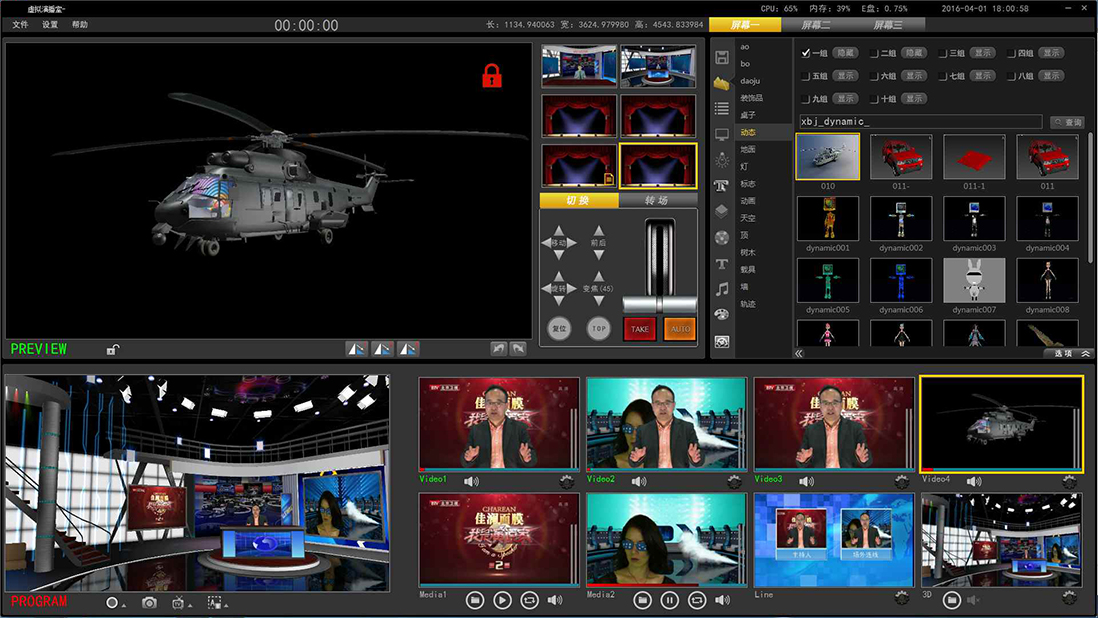
Task: Switch to the 屏幕二 tab
Action: tap(816, 25)
